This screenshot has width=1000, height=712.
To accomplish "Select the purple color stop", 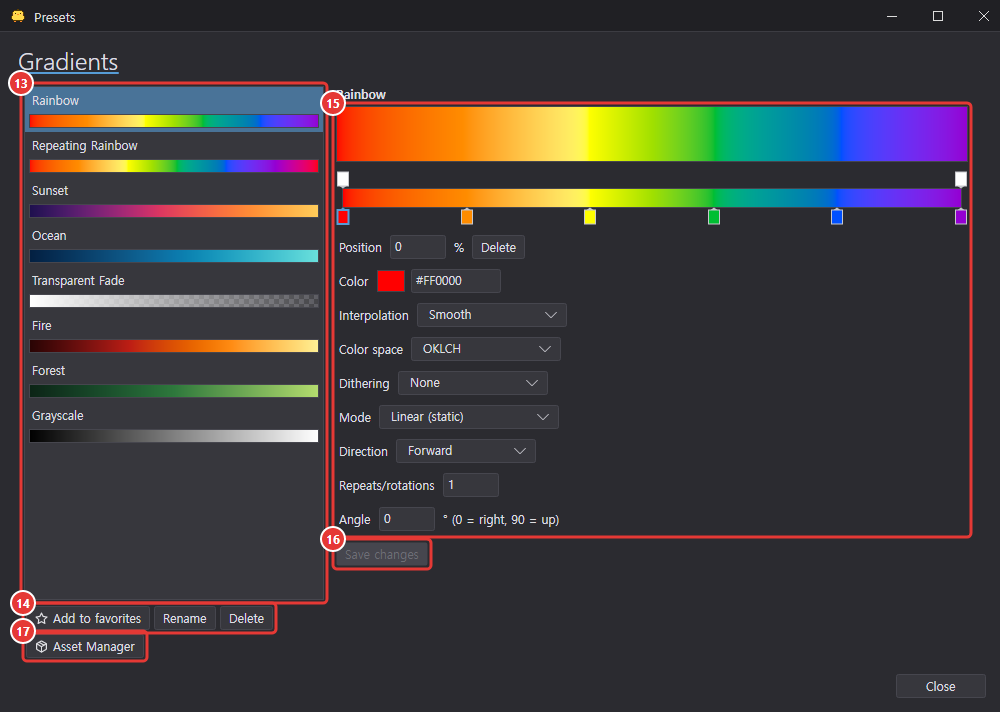I will pyautogui.click(x=960, y=217).
